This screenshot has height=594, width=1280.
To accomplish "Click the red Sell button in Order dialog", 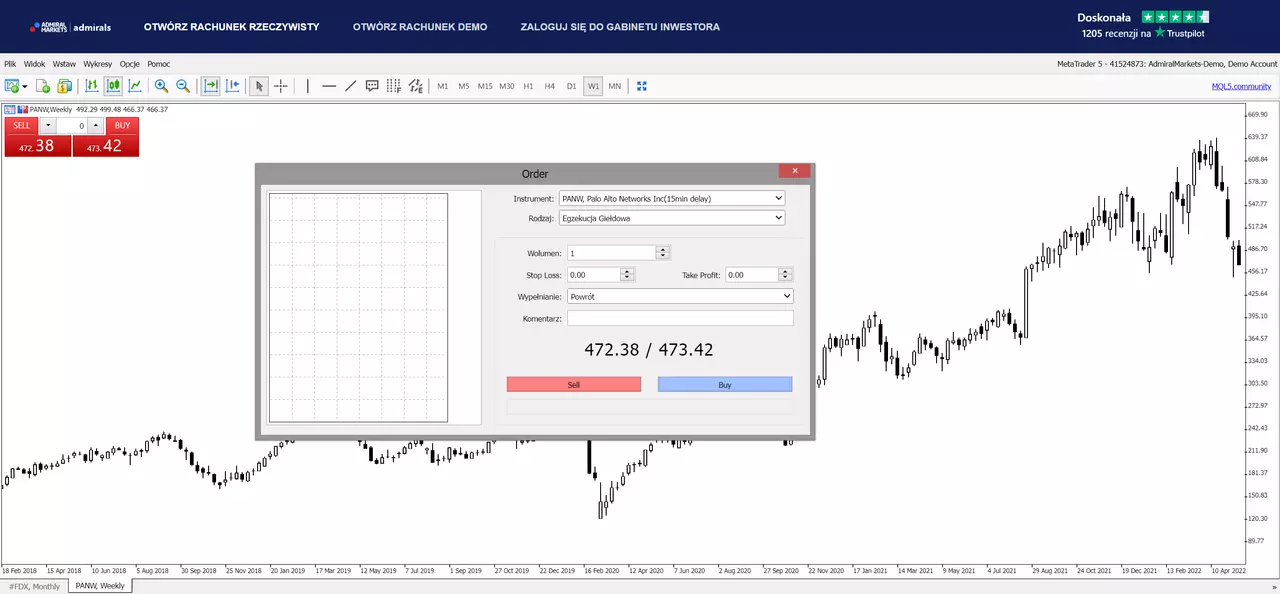I will [574, 384].
